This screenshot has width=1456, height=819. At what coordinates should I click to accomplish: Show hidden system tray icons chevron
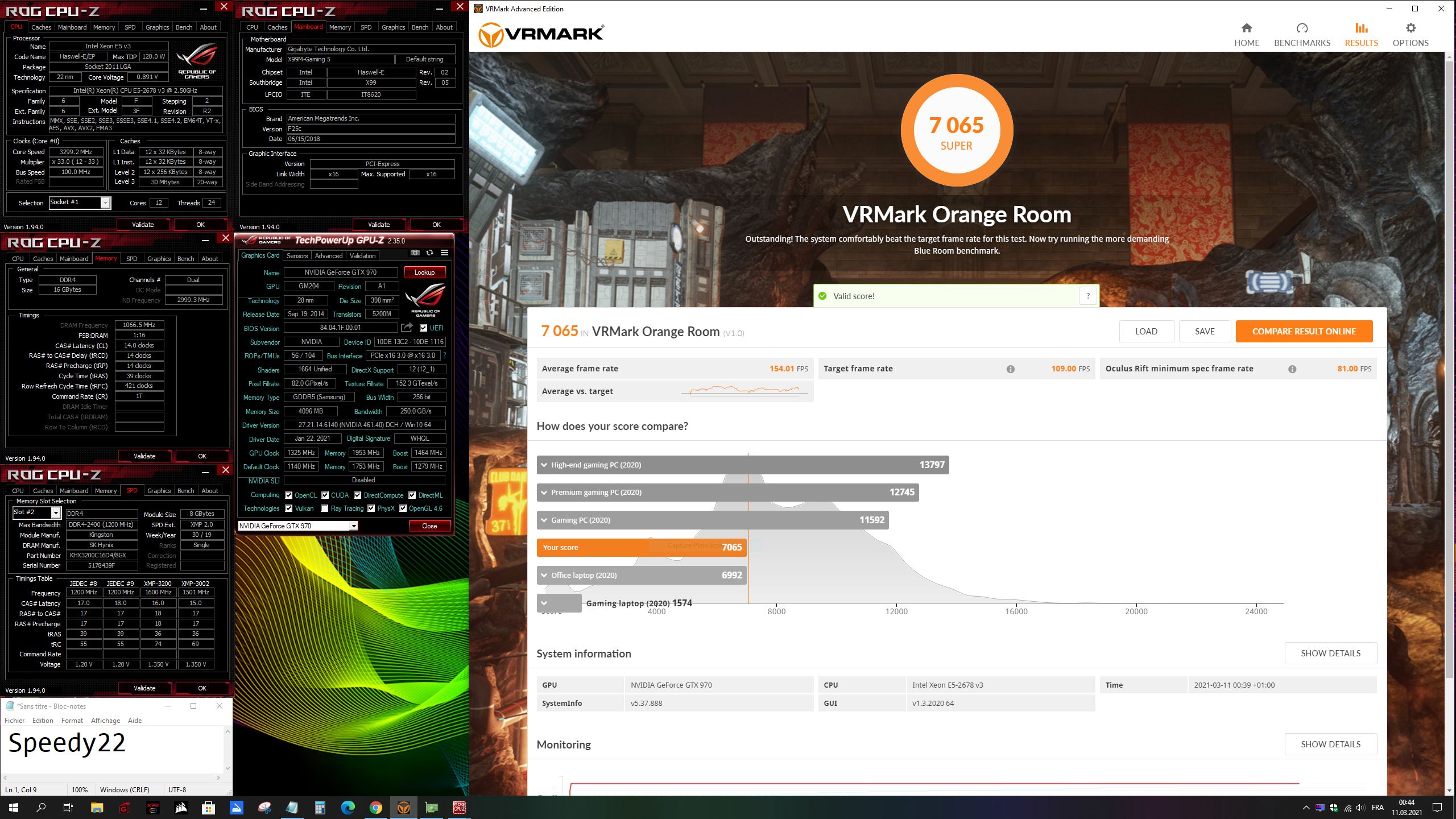[x=1306, y=808]
